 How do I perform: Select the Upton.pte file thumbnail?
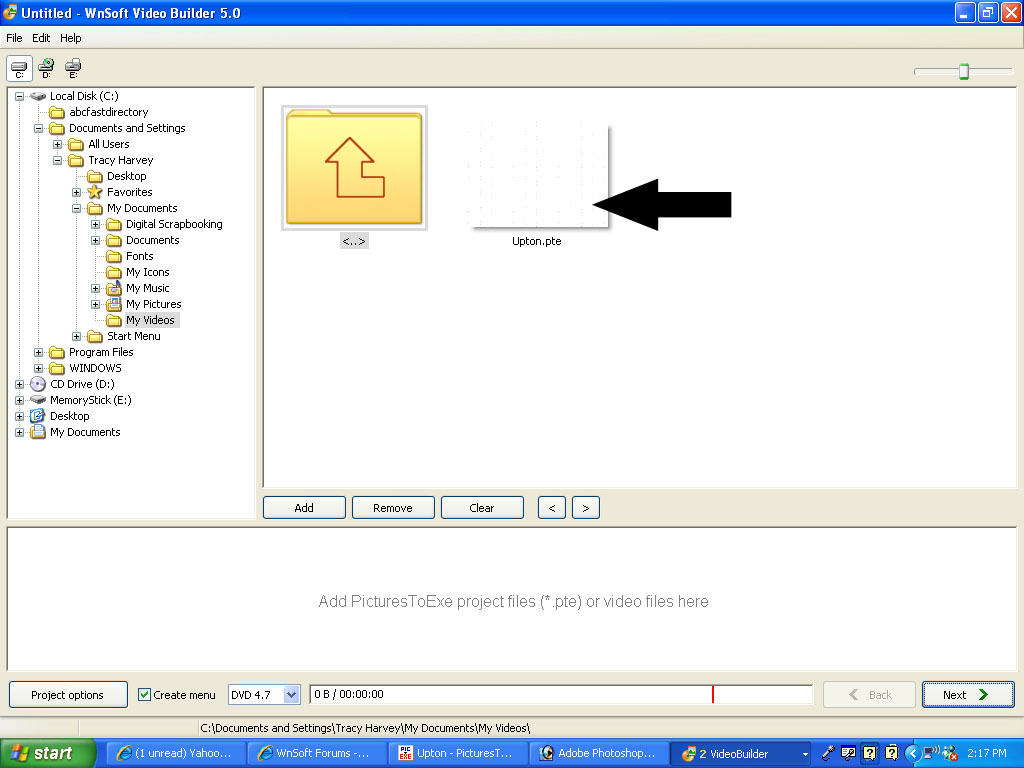coord(537,176)
